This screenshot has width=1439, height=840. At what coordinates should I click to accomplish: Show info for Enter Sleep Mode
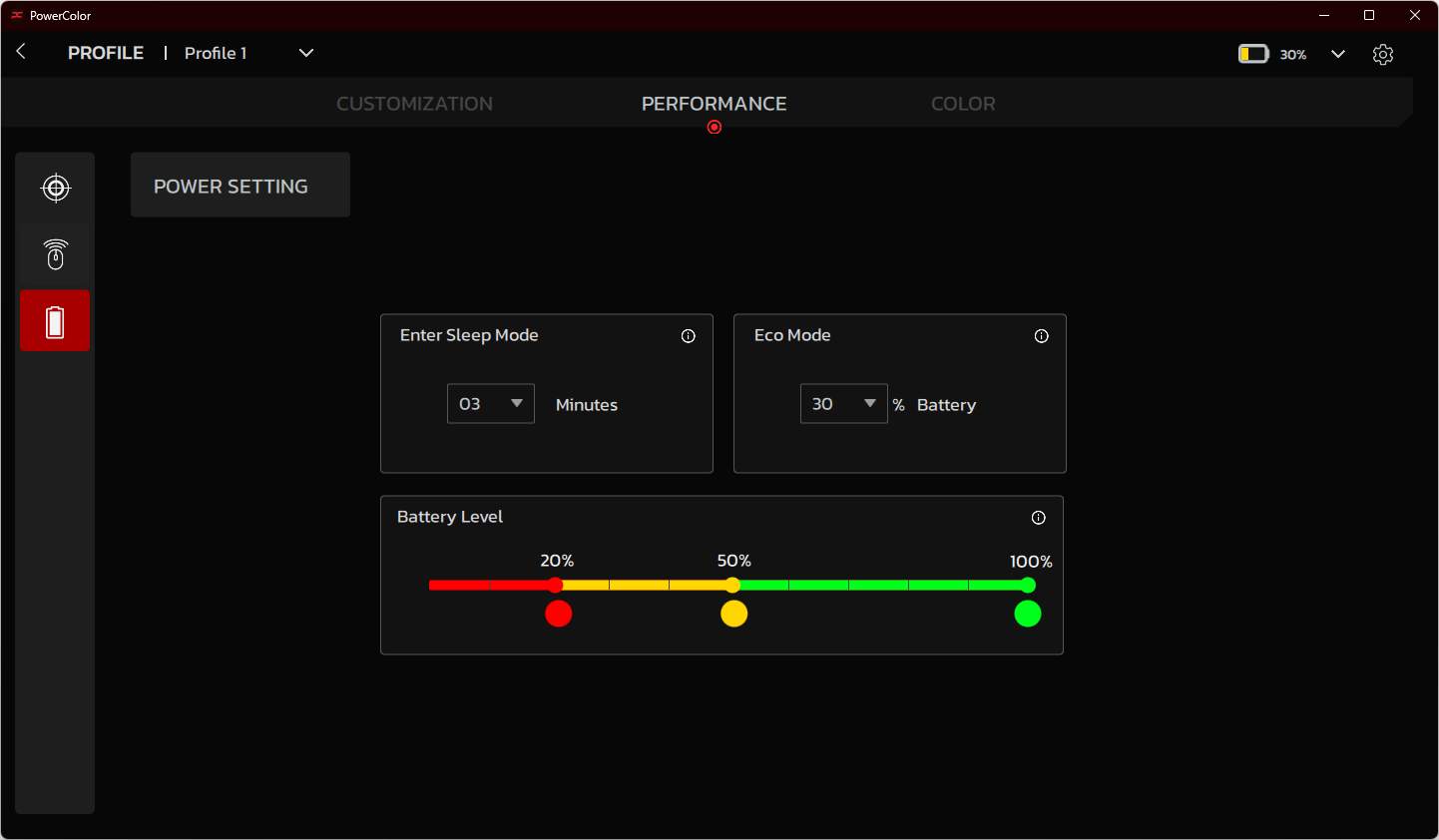click(x=688, y=336)
